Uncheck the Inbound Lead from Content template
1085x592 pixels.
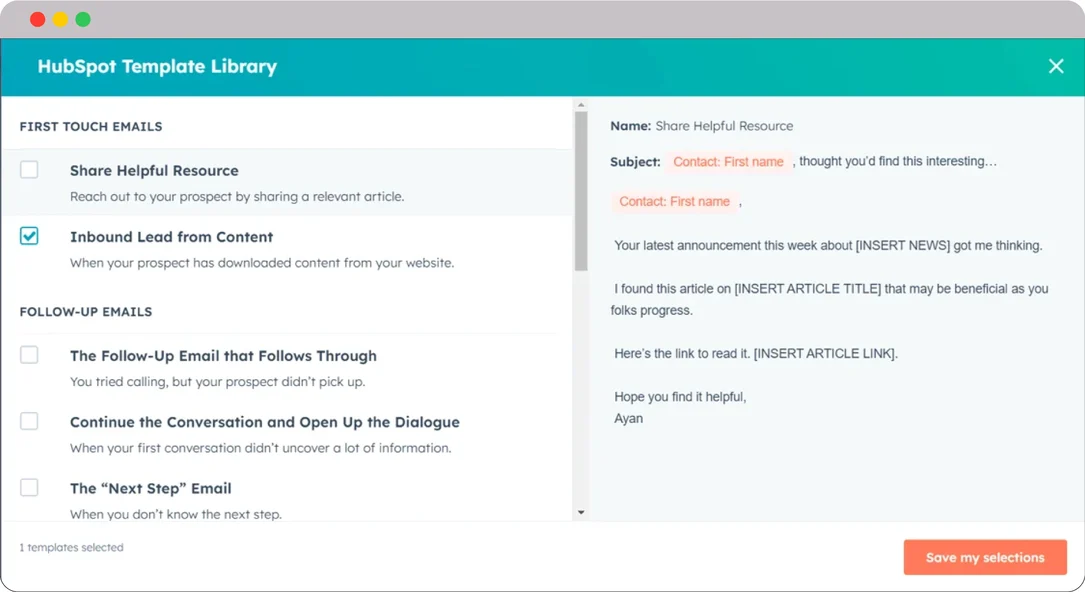tap(28, 236)
